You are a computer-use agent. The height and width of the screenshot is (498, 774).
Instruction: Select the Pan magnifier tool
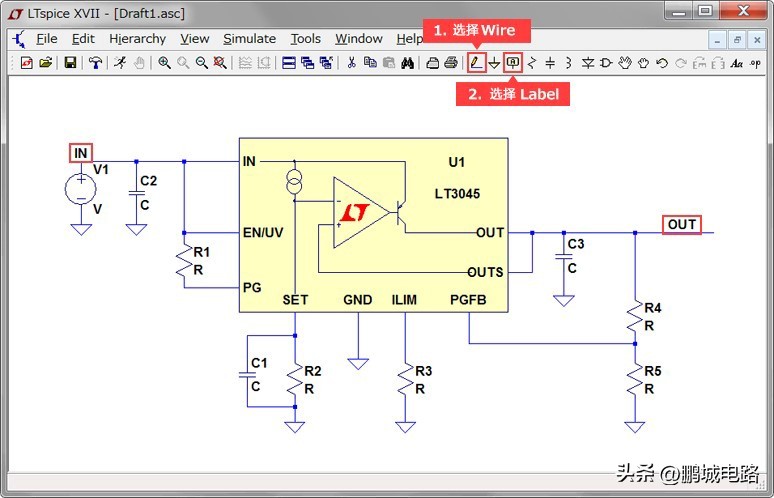click(x=183, y=63)
